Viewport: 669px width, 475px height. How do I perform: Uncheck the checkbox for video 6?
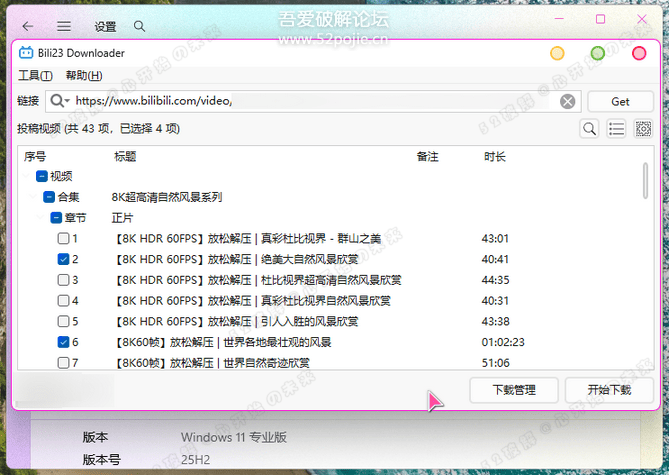click(64, 342)
